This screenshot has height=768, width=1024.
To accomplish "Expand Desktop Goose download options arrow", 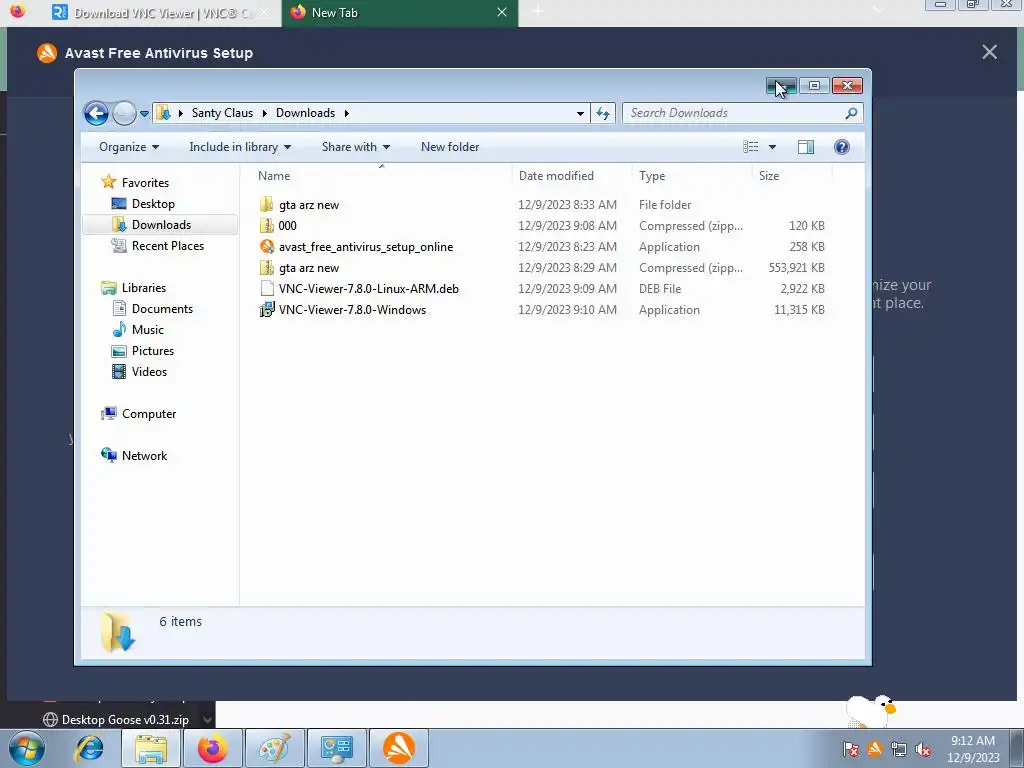I will tap(207, 720).
